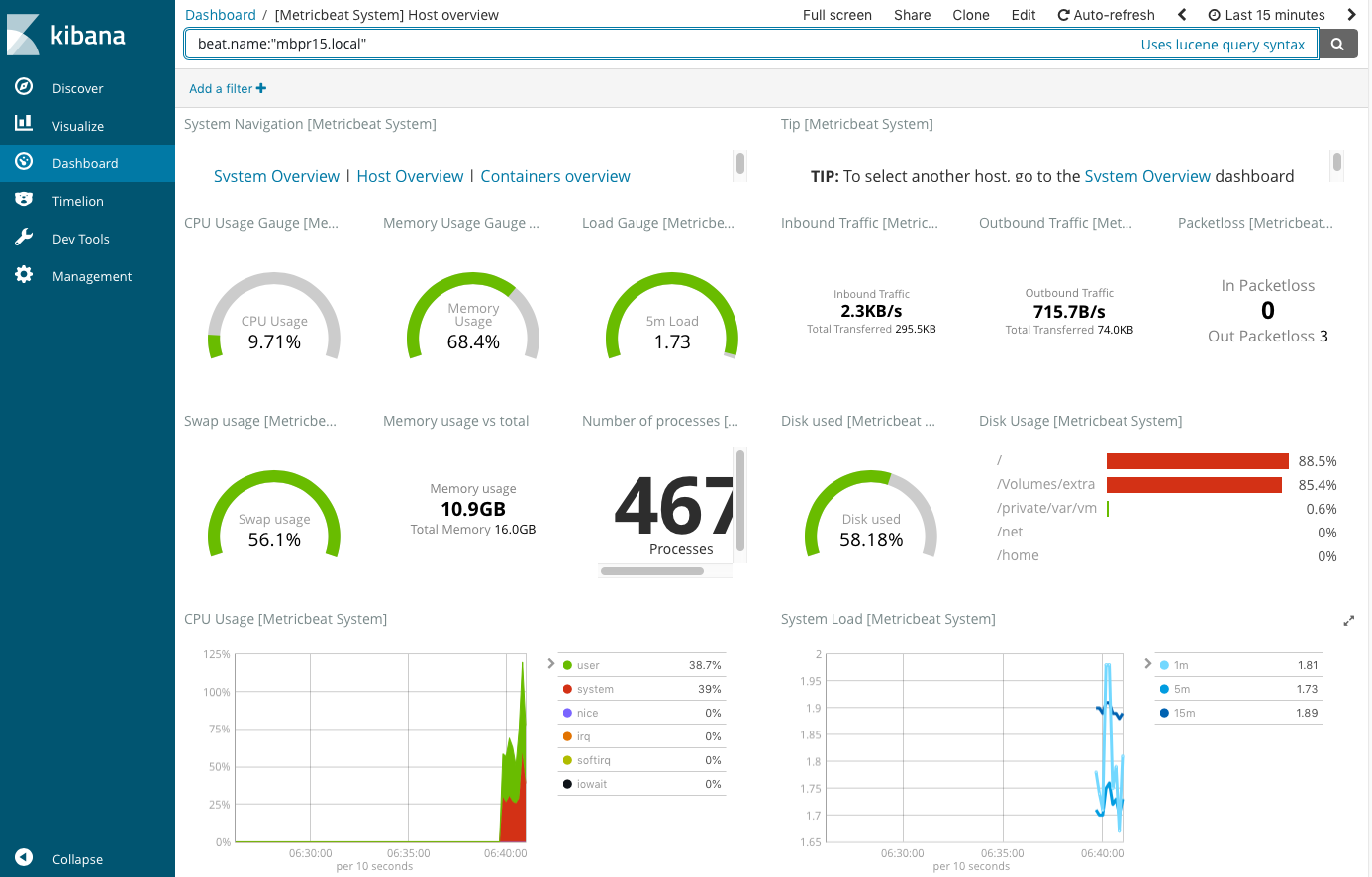Click the Memory usage 10.9GB value
The width and height of the screenshot is (1372, 877).
point(473,509)
